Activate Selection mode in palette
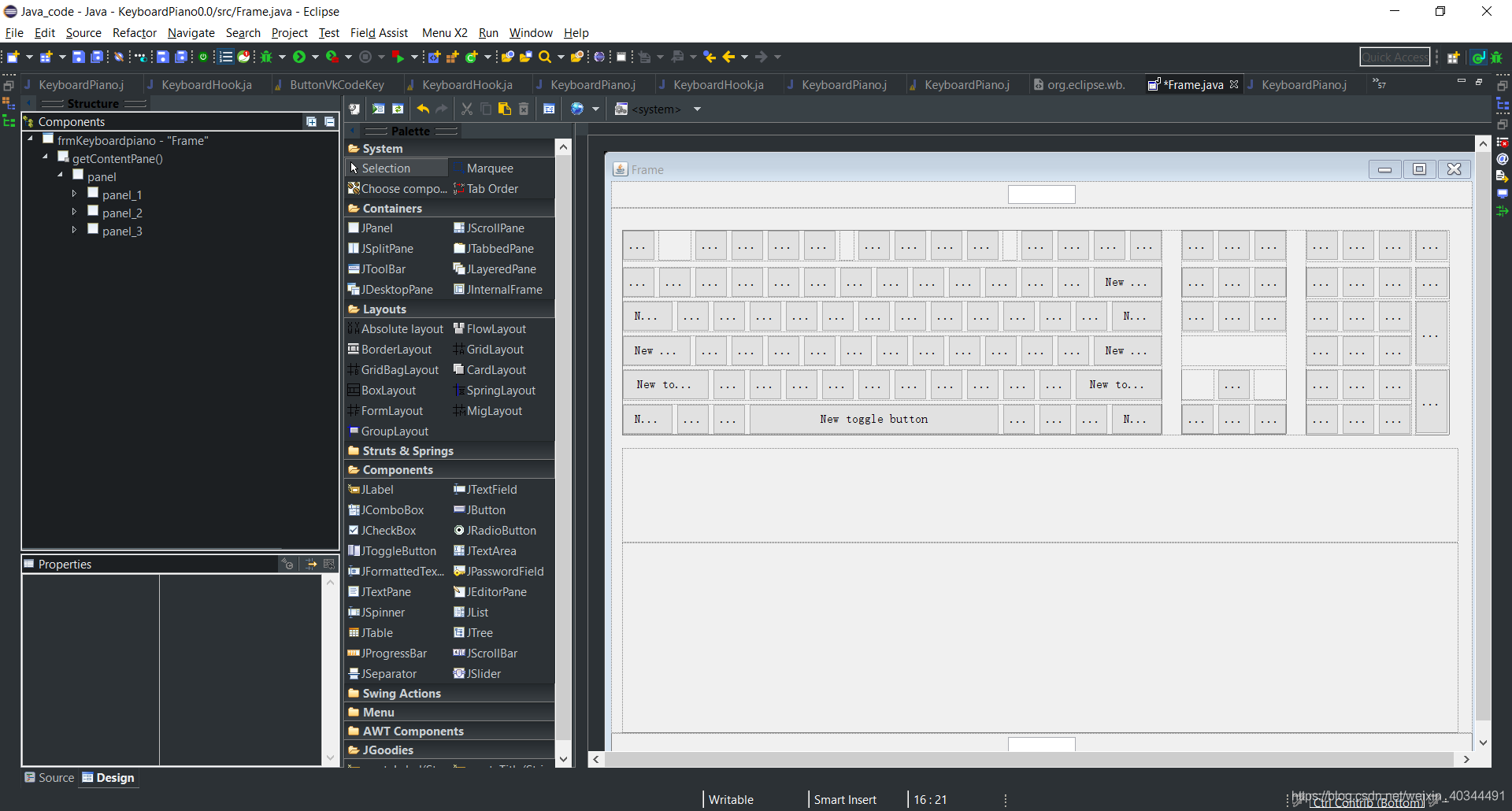The width and height of the screenshot is (1512, 811). tap(396, 168)
